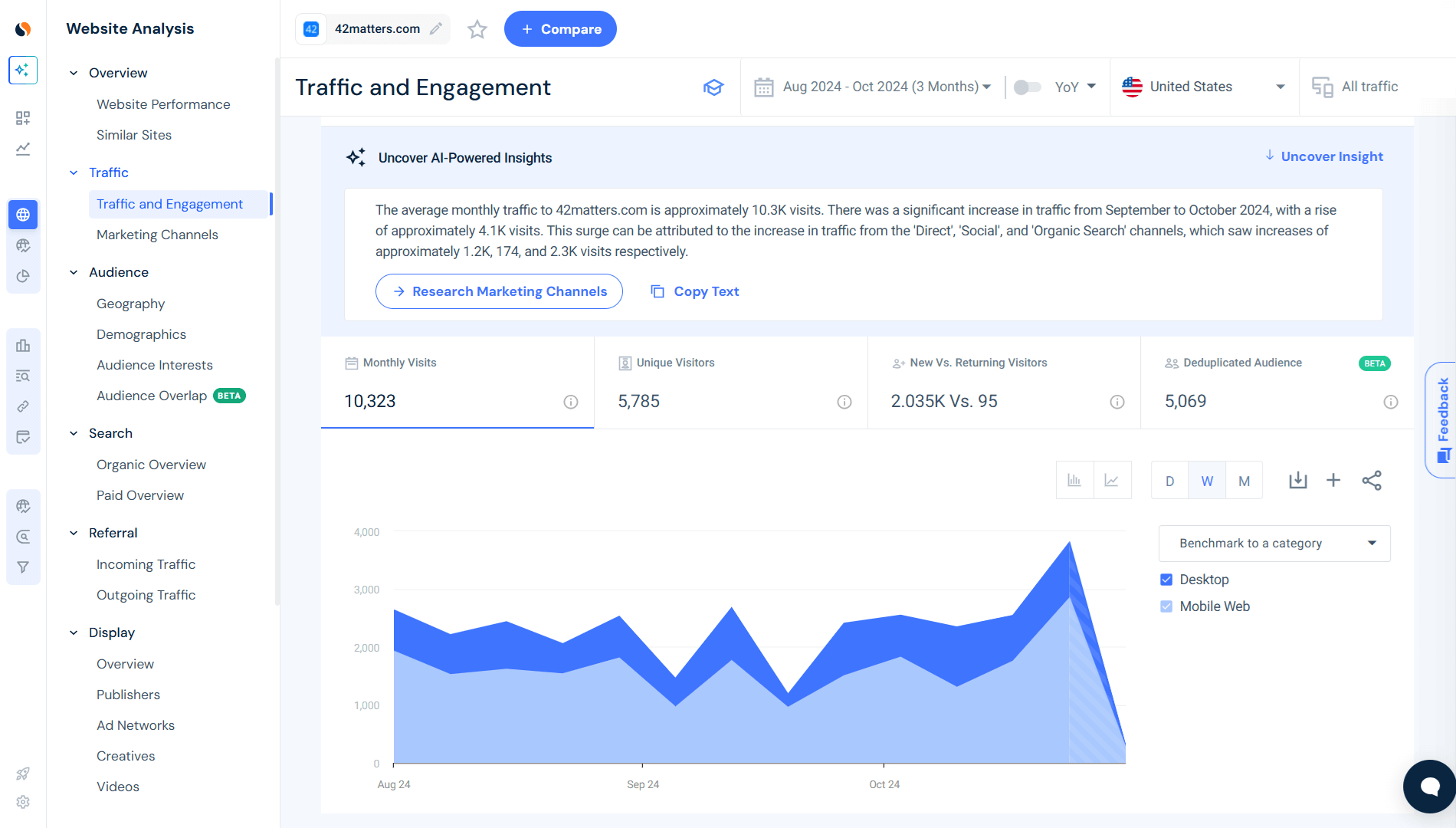Screen dimensions: 1456x828
Task: Toggle the YoY comparison switch
Action: click(1027, 87)
